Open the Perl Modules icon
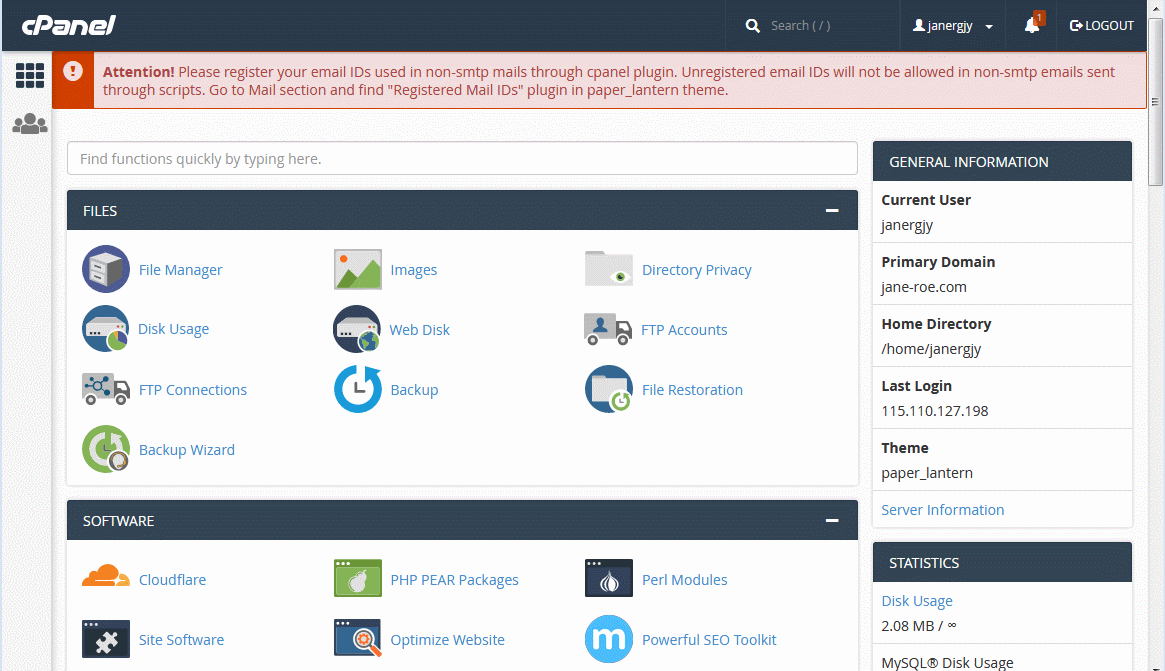 coord(608,579)
